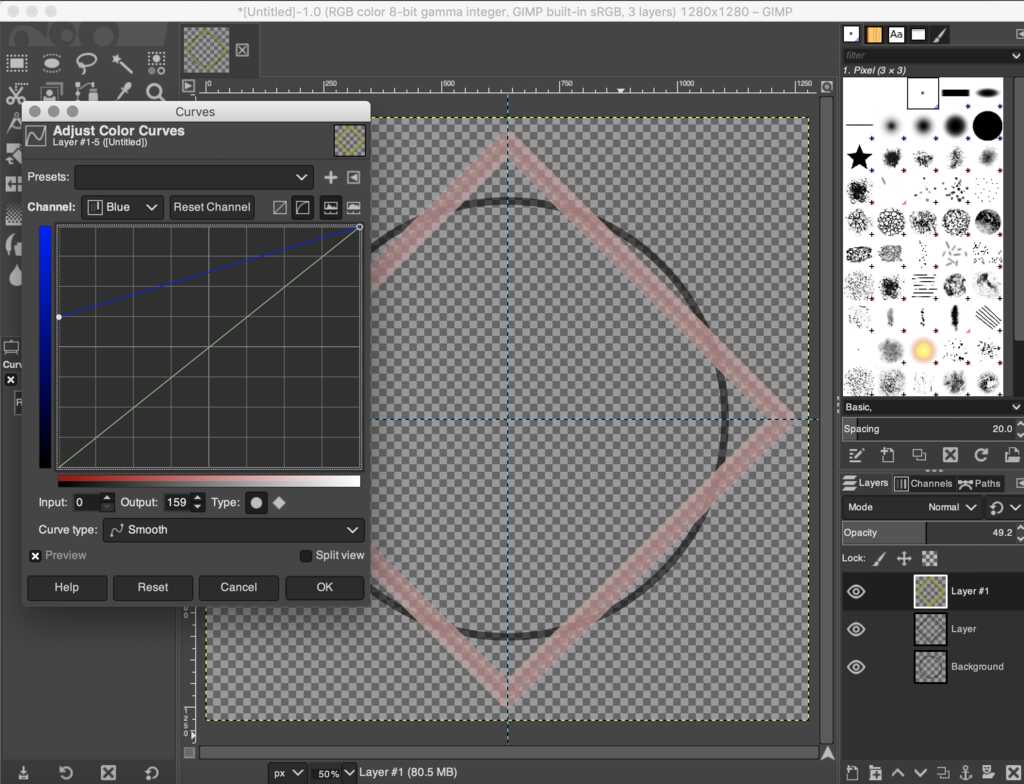Image resolution: width=1024 pixels, height=784 pixels.
Task: Select the Free Select lasso tool
Action: pyautogui.click(x=87, y=63)
